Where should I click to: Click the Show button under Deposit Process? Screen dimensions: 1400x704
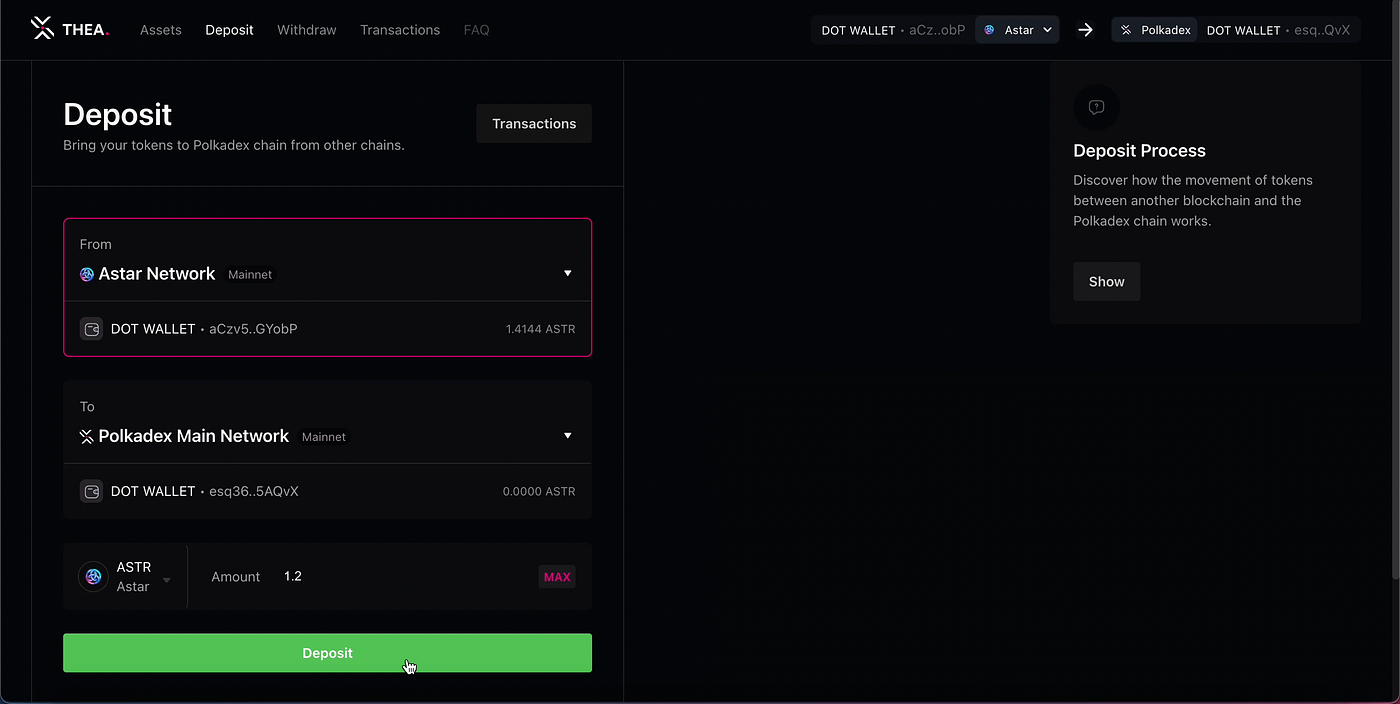pyautogui.click(x=1106, y=282)
